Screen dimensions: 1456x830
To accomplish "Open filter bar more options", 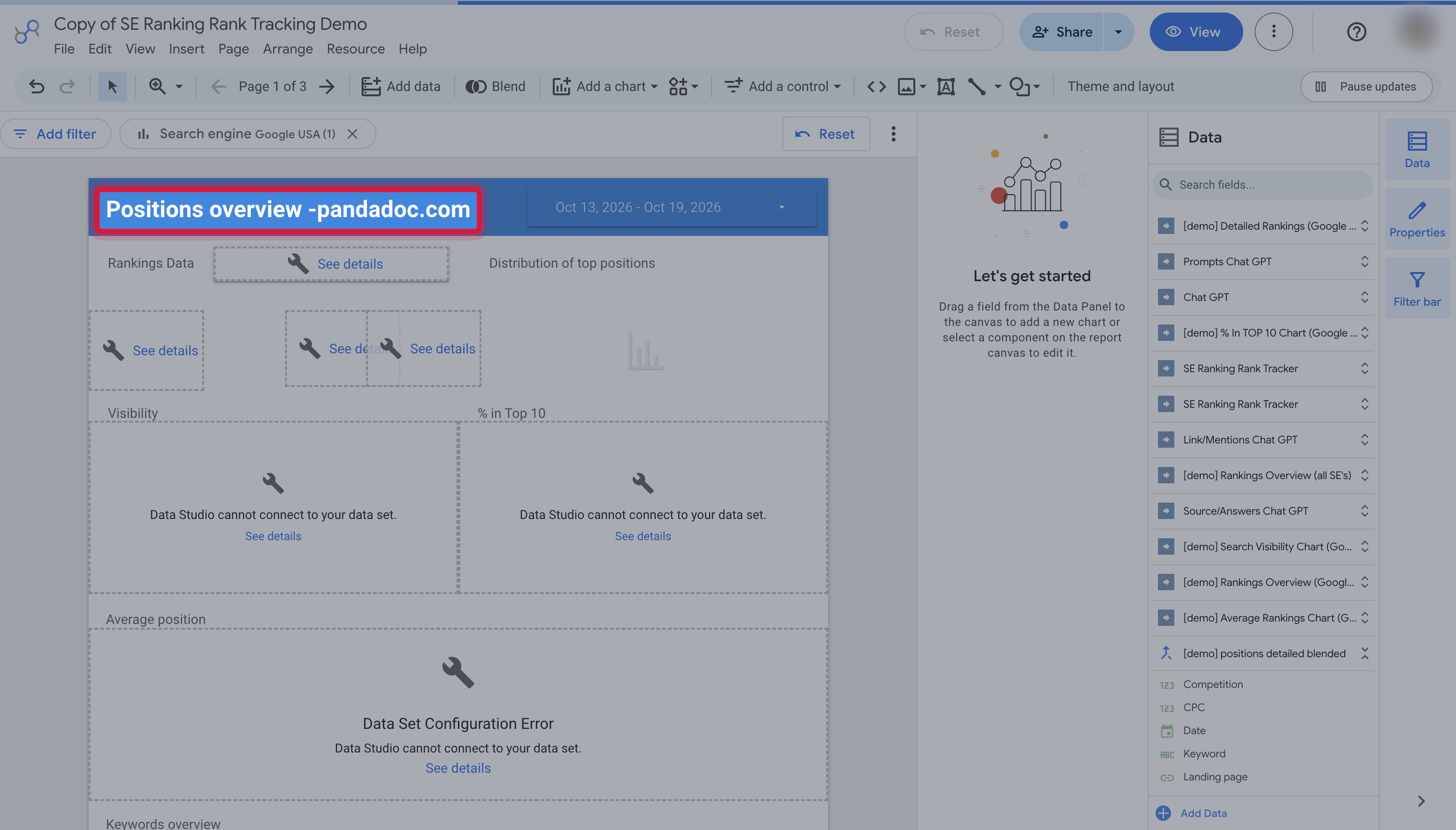I will (893, 134).
